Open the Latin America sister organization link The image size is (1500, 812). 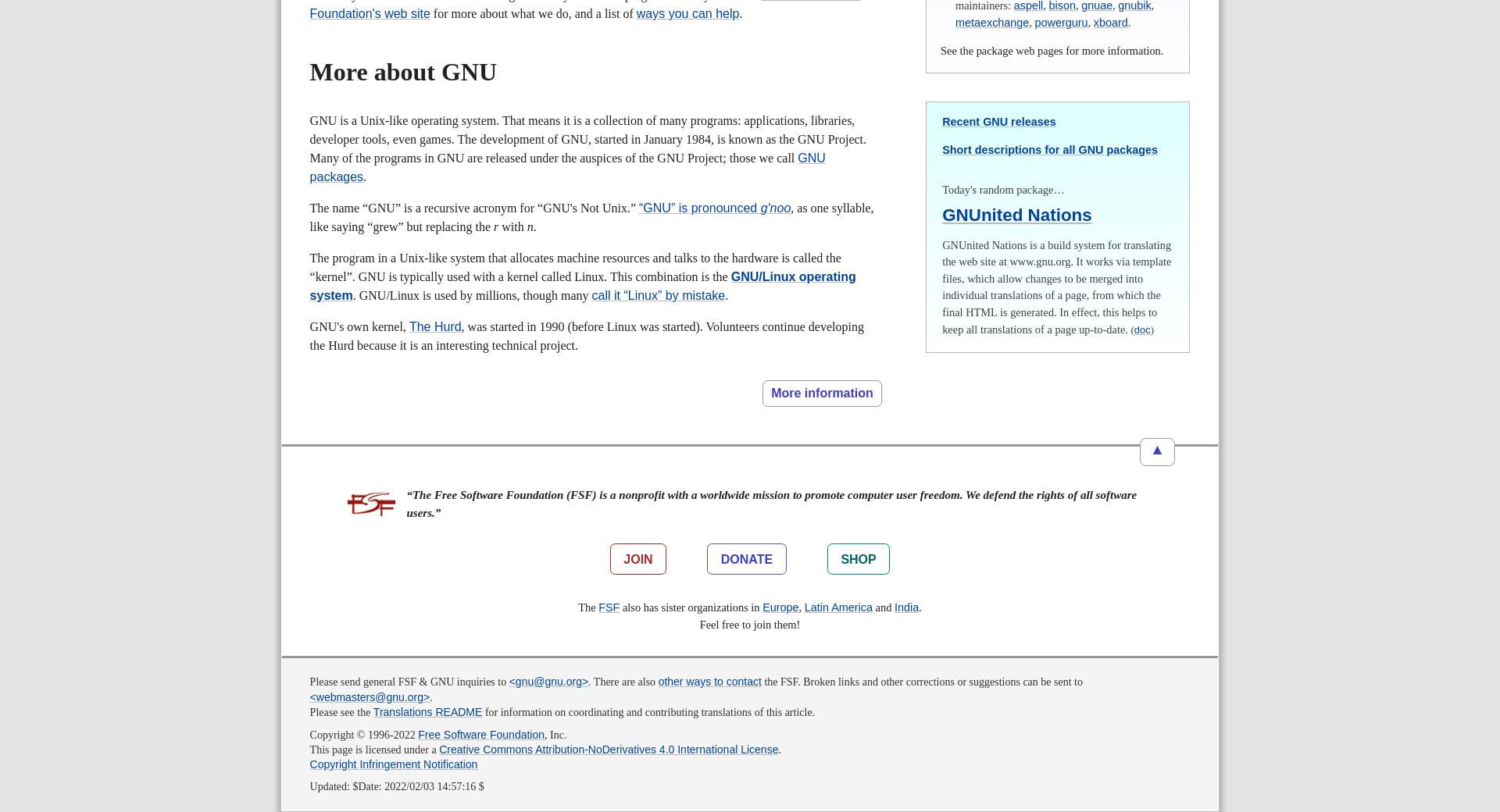[837, 607]
